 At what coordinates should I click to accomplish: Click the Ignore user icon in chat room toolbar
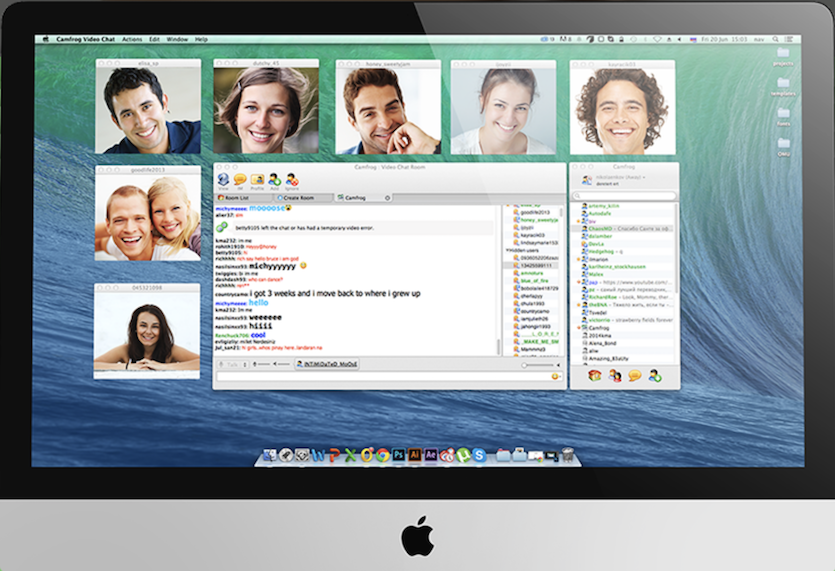click(292, 181)
